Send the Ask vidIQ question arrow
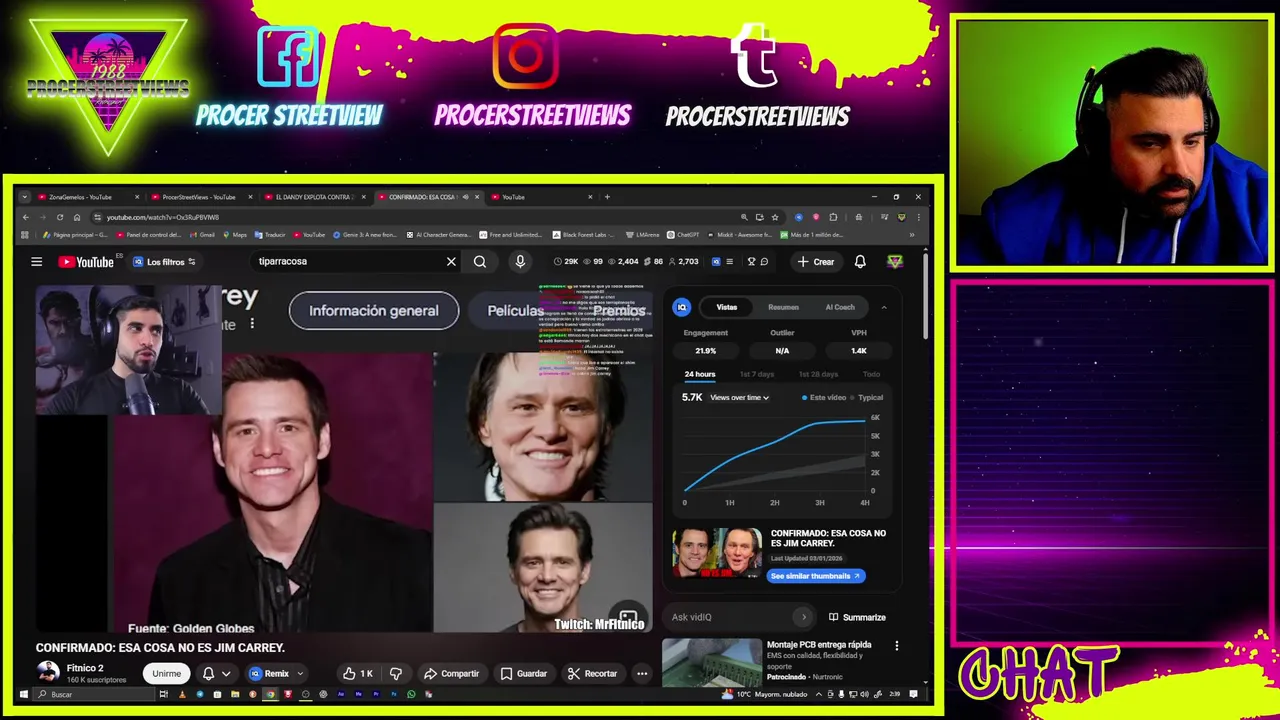 click(803, 617)
